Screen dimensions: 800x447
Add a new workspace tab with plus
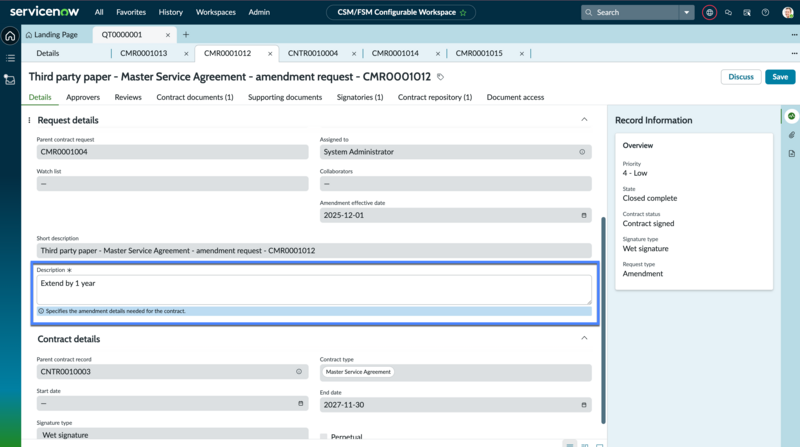click(x=186, y=34)
